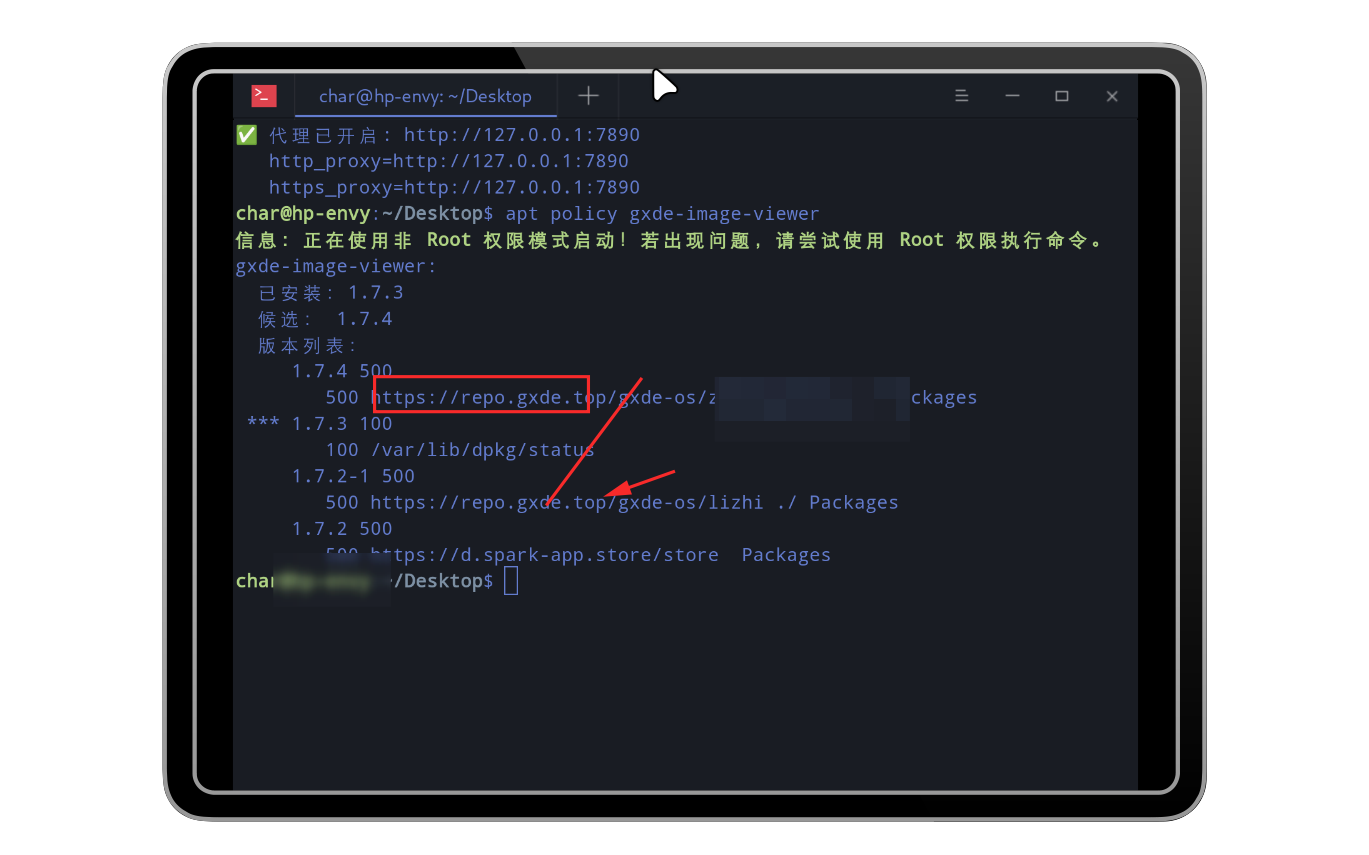
Task: Click the 版本列表: heading
Action: click(x=308, y=345)
